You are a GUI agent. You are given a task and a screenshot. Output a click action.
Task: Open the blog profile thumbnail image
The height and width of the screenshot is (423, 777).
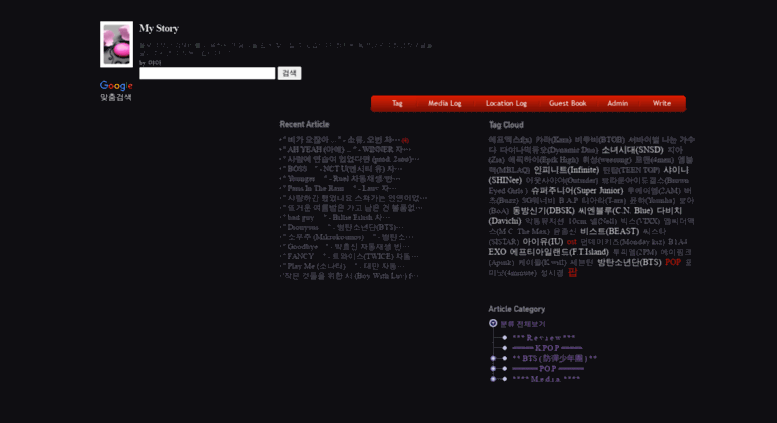tap(116, 44)
